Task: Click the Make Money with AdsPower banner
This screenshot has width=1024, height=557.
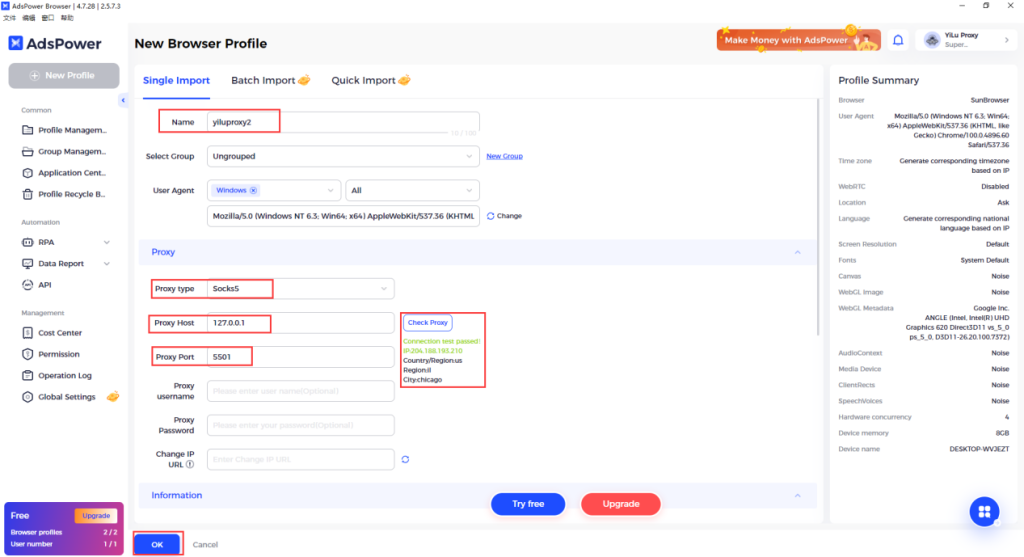Action: click(x=798, y=40)
